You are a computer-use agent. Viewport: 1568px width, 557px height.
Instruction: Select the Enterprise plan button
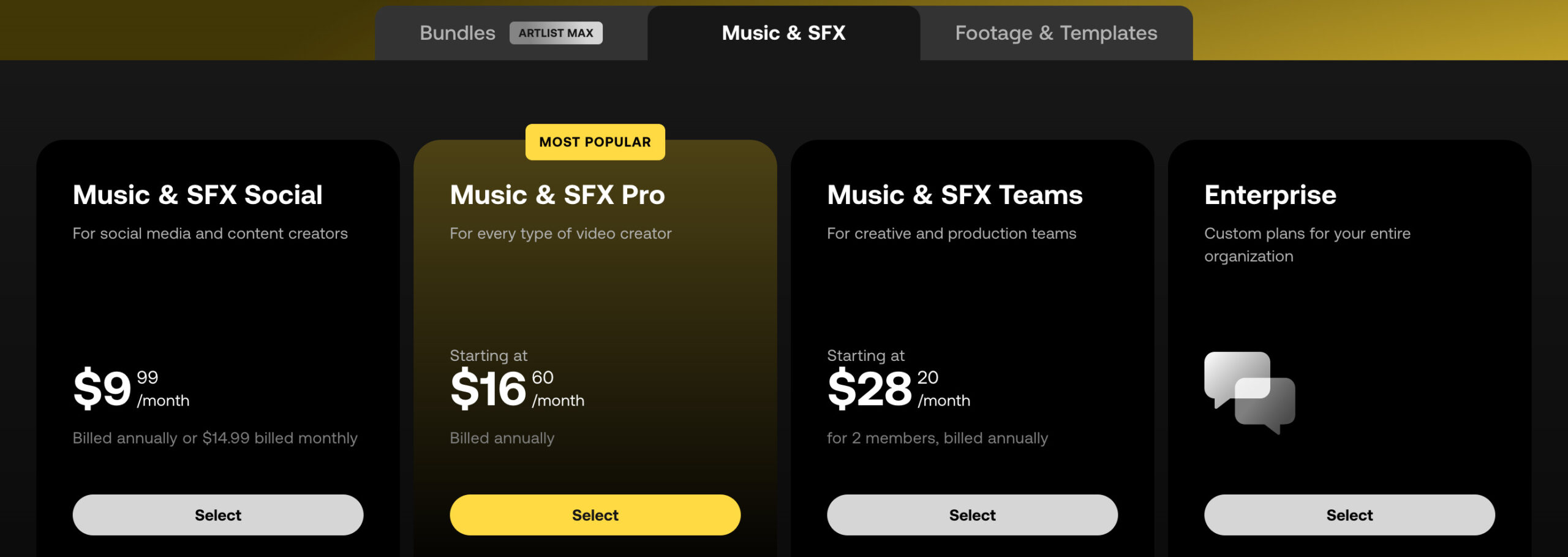point(1349,515)
